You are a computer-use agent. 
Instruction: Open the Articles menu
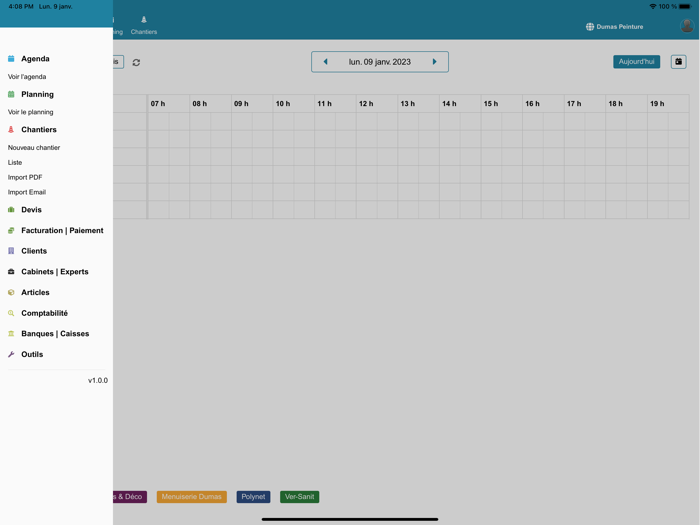click(x=35, y=292)
